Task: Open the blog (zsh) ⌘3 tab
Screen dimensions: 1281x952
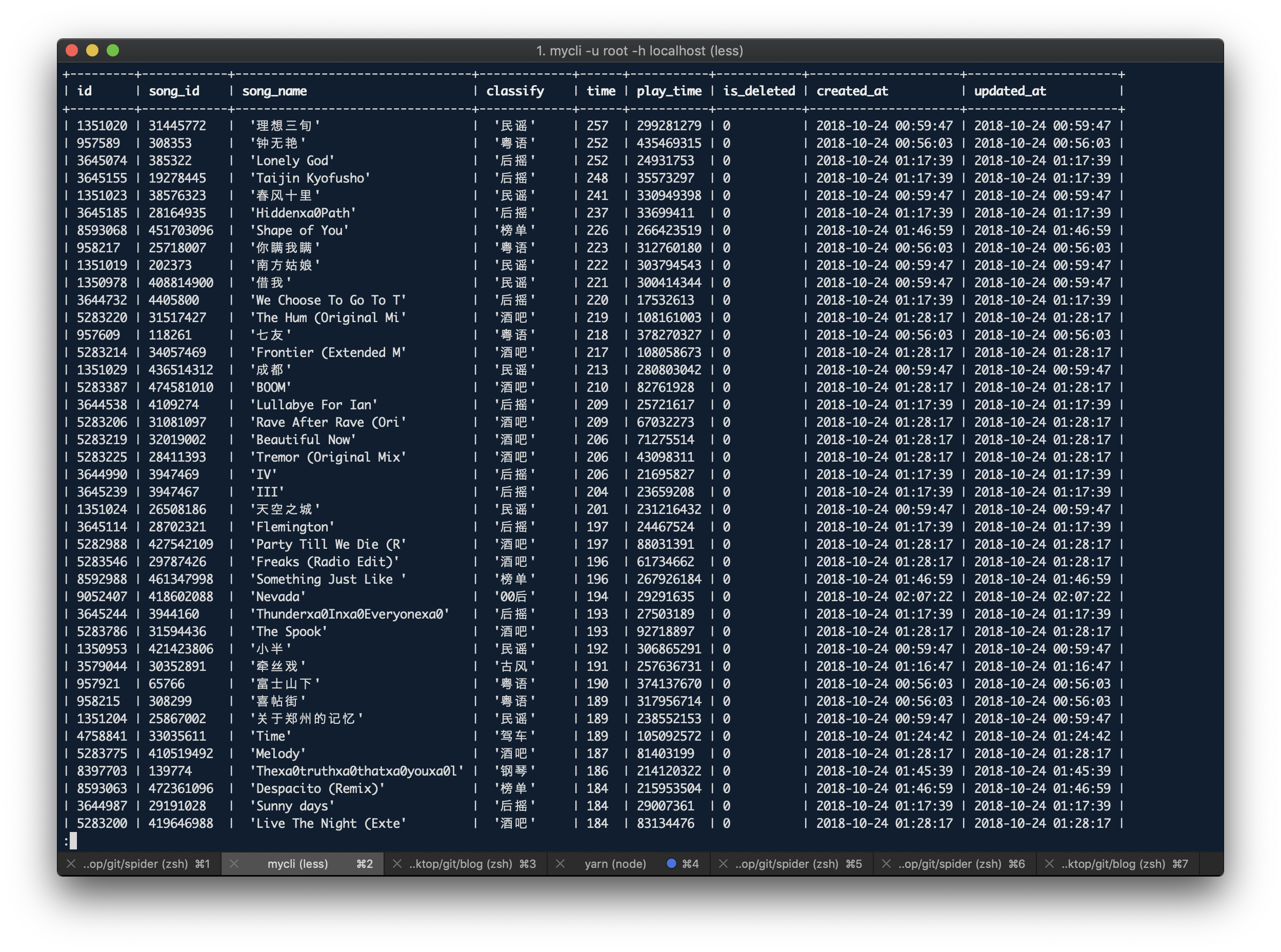Action: click(461, 864)
